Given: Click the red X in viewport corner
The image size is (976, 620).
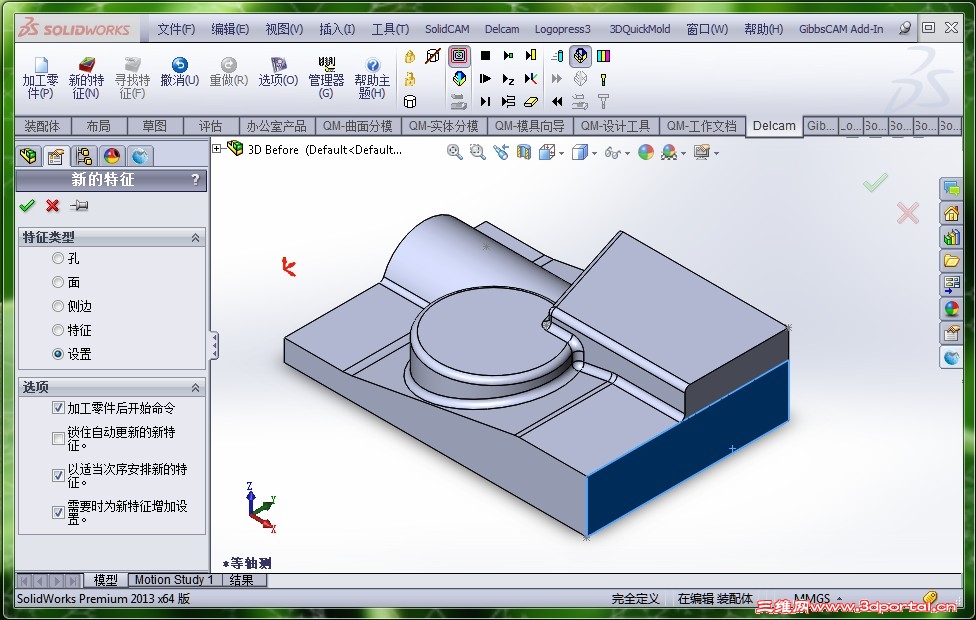Looking at the screenshot, I should [x=908, y=213].
